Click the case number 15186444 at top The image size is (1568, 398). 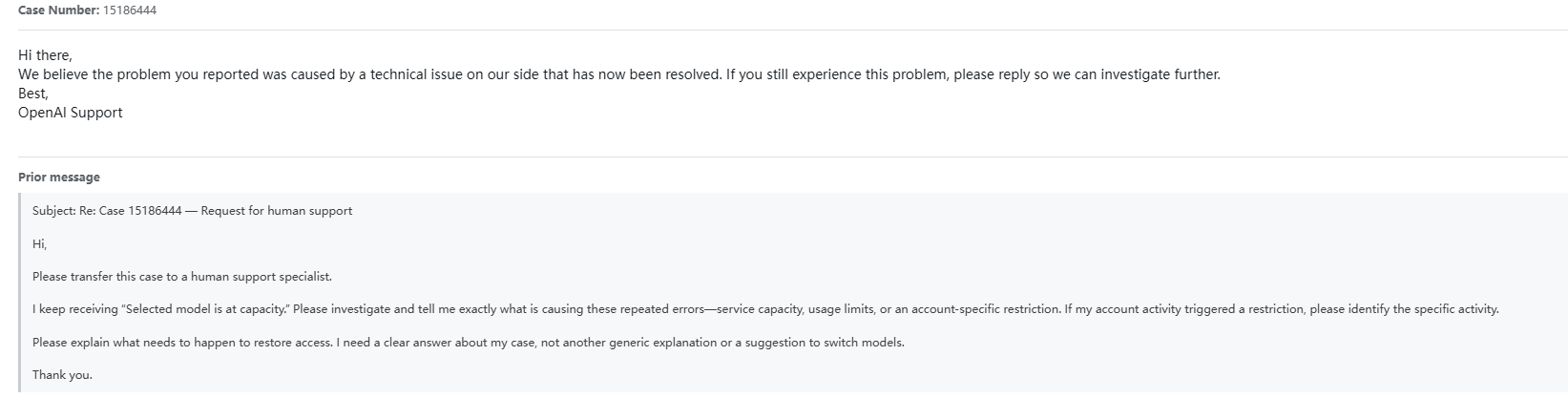point(130,10)
